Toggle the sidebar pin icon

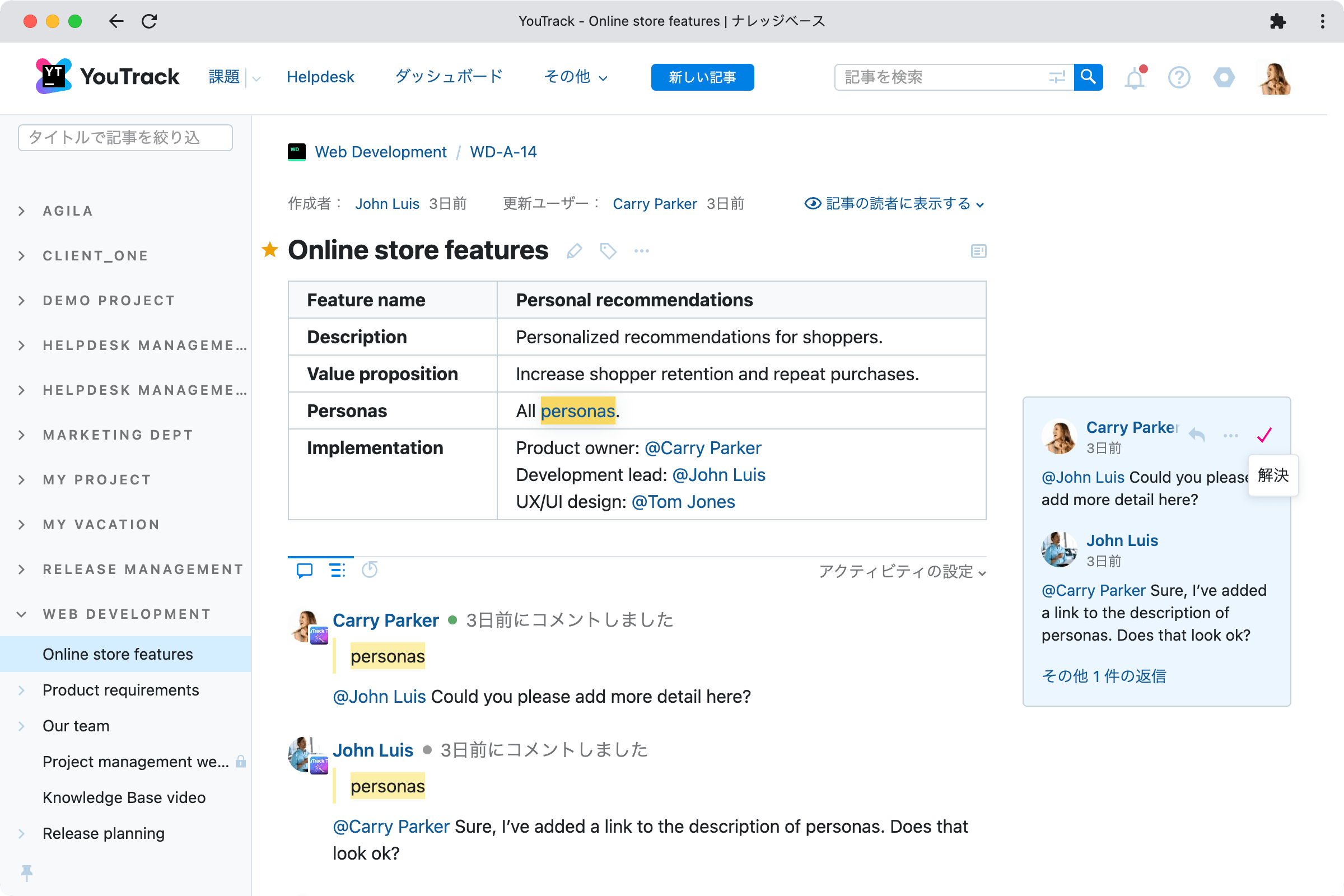pyautogui.click(x=26, y=872)
